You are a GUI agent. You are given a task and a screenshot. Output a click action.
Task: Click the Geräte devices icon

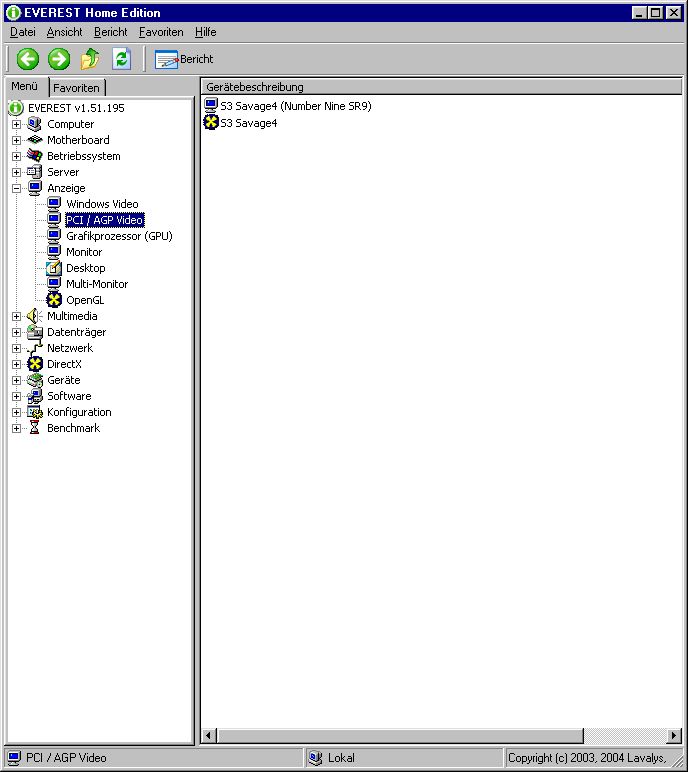pos(34,380)
